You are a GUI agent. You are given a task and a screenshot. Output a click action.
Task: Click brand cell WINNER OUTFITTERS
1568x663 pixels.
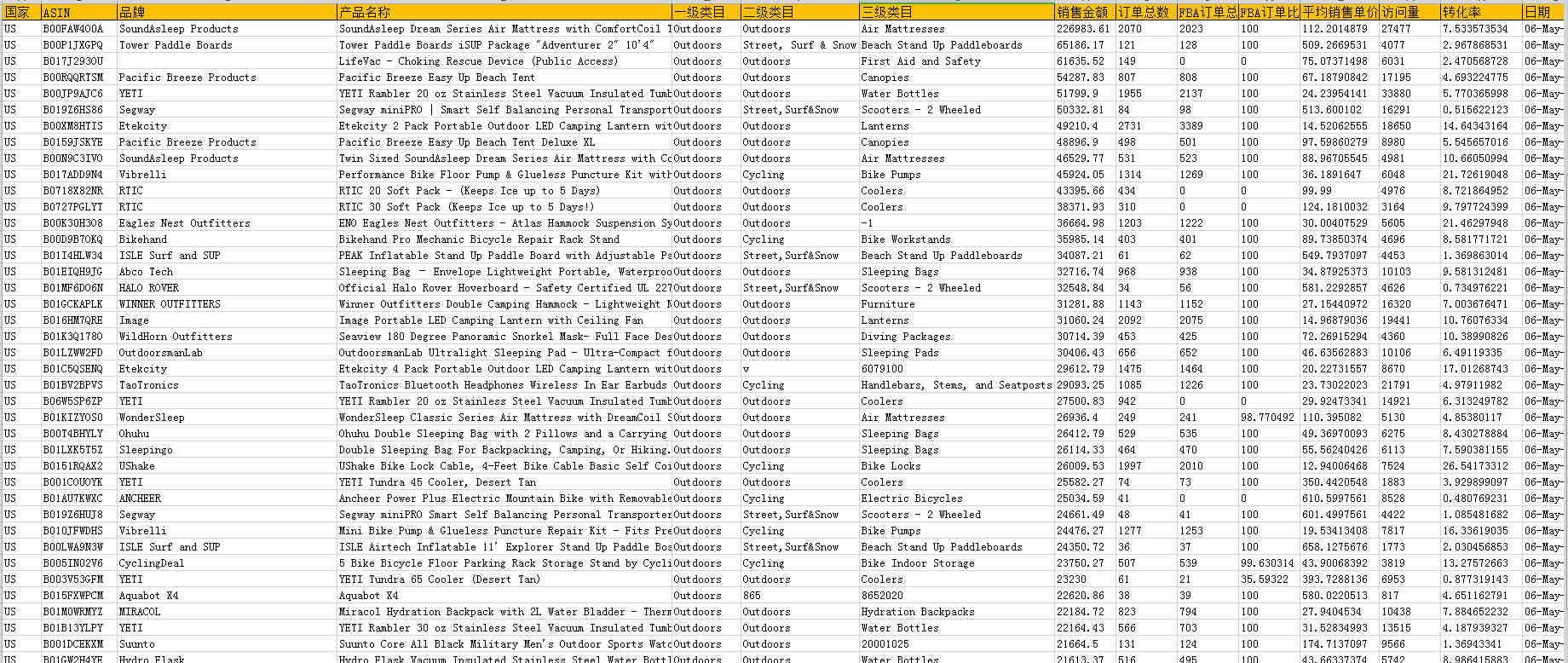(227, 304)
